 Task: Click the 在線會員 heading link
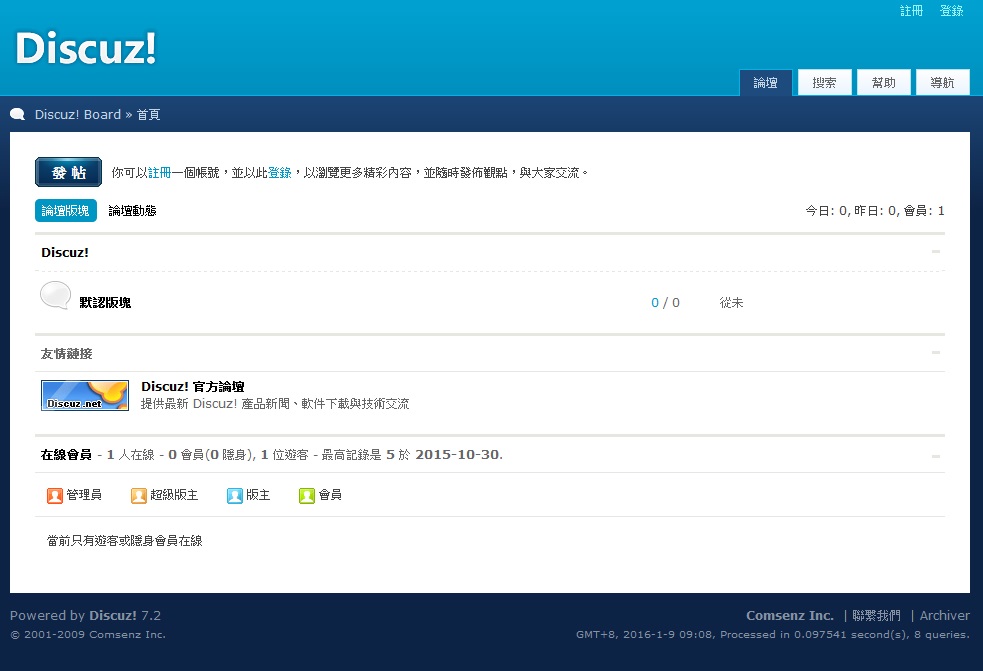coord(66,455)
